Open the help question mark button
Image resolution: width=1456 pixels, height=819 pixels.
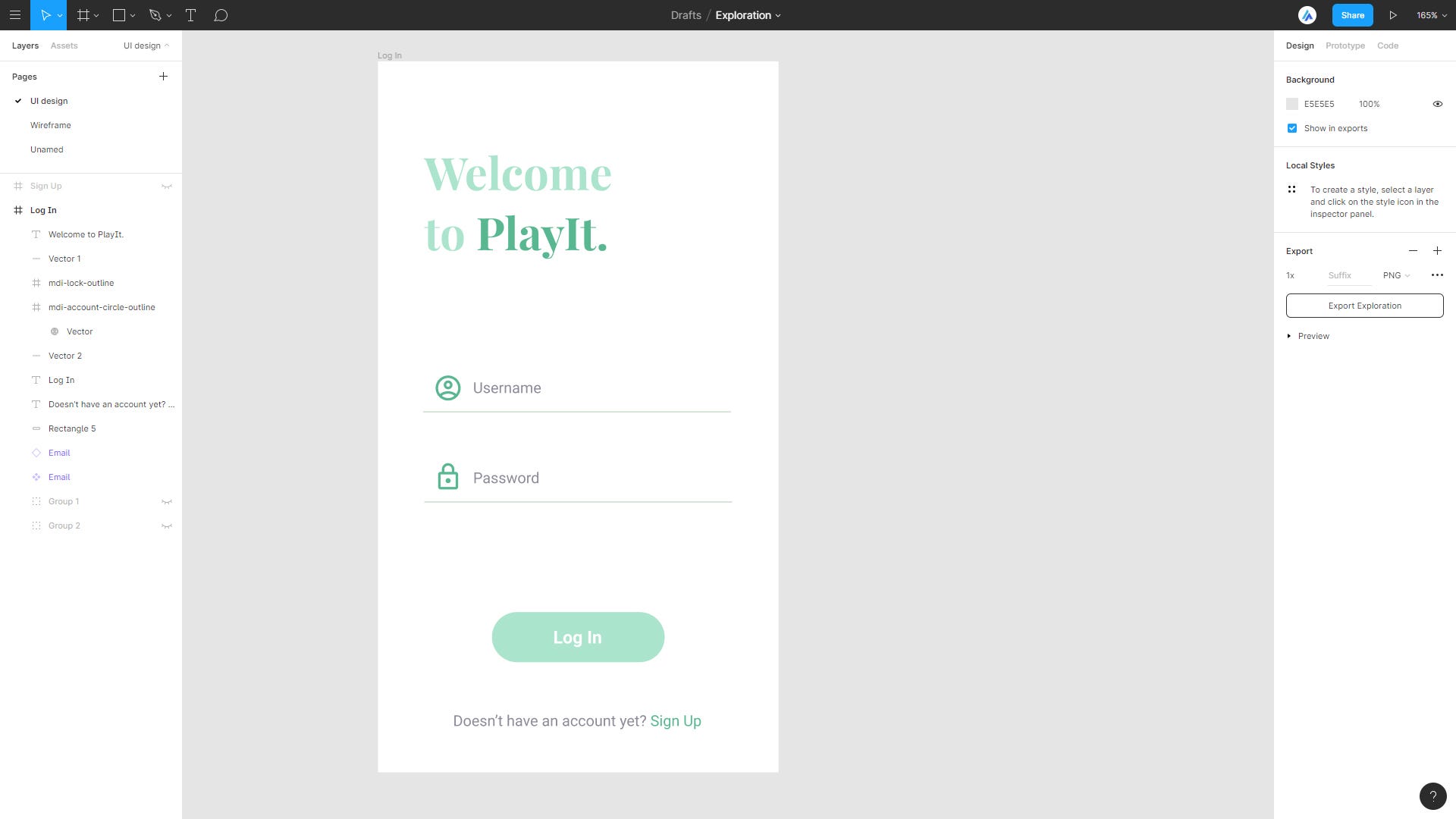[1432, 796]
